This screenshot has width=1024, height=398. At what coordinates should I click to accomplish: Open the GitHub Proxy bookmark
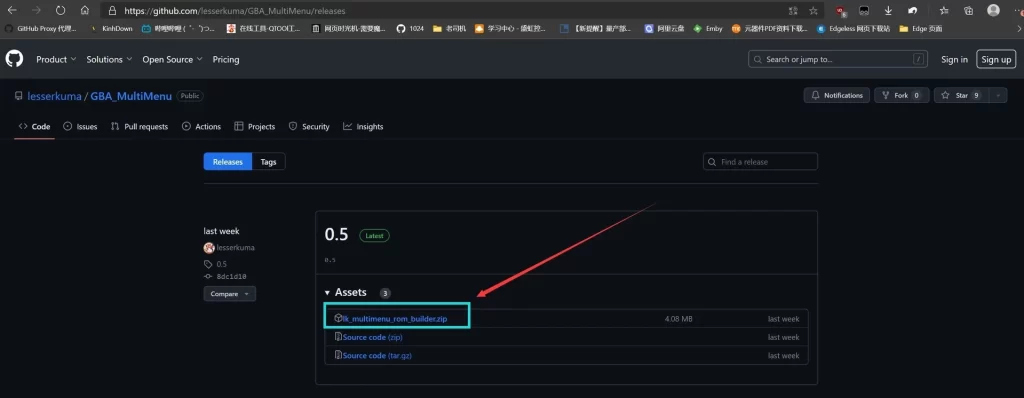(40, 29)
